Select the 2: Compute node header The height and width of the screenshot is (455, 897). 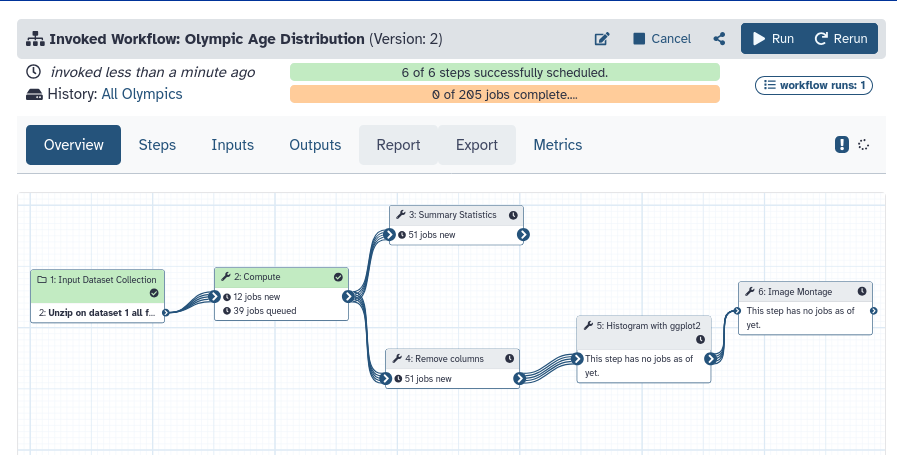click(281, 277)
